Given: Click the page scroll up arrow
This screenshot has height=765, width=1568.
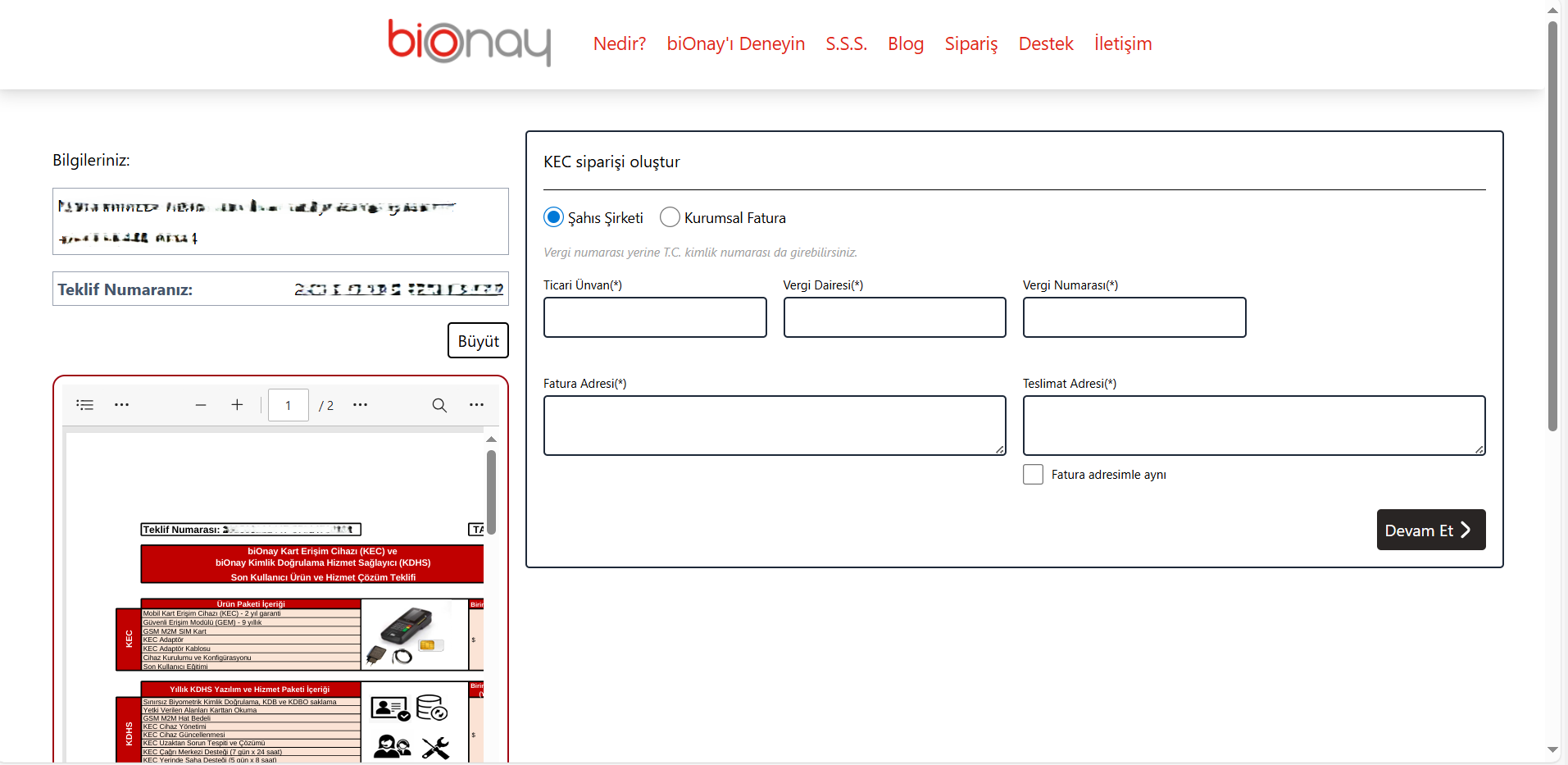Looking at the screenshot, I should tap(1552, 11).
